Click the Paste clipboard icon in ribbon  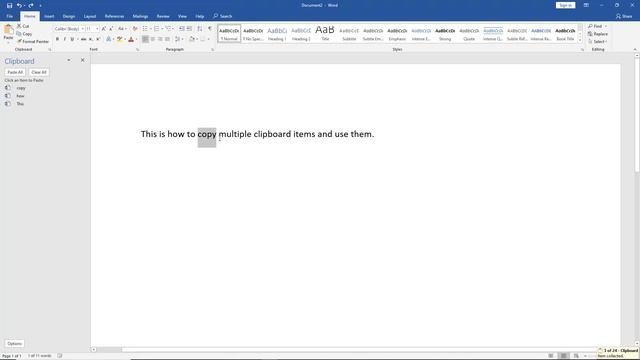pyautogui.click(x=8, y=29)
